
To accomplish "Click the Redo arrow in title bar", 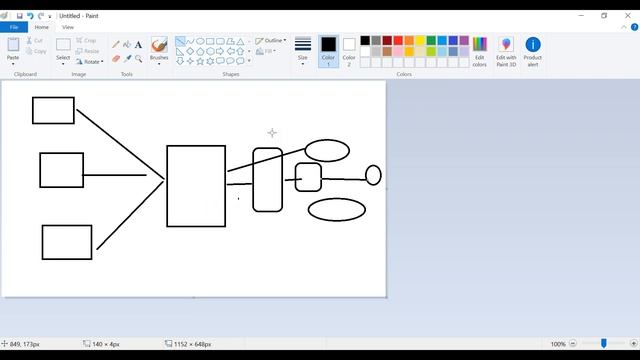I will (41, 16).
